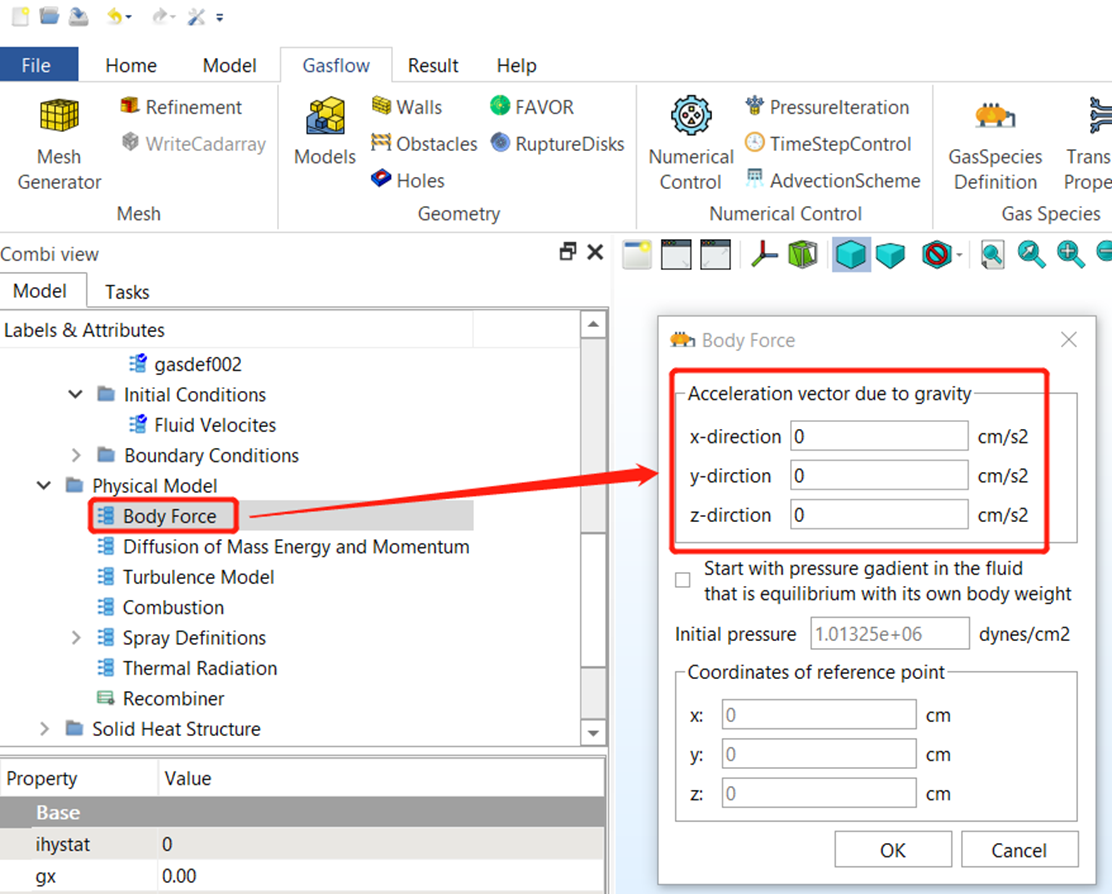The image size is (1112, 894).
Task: Open the FAVOR geometry option
Action: 532,107
